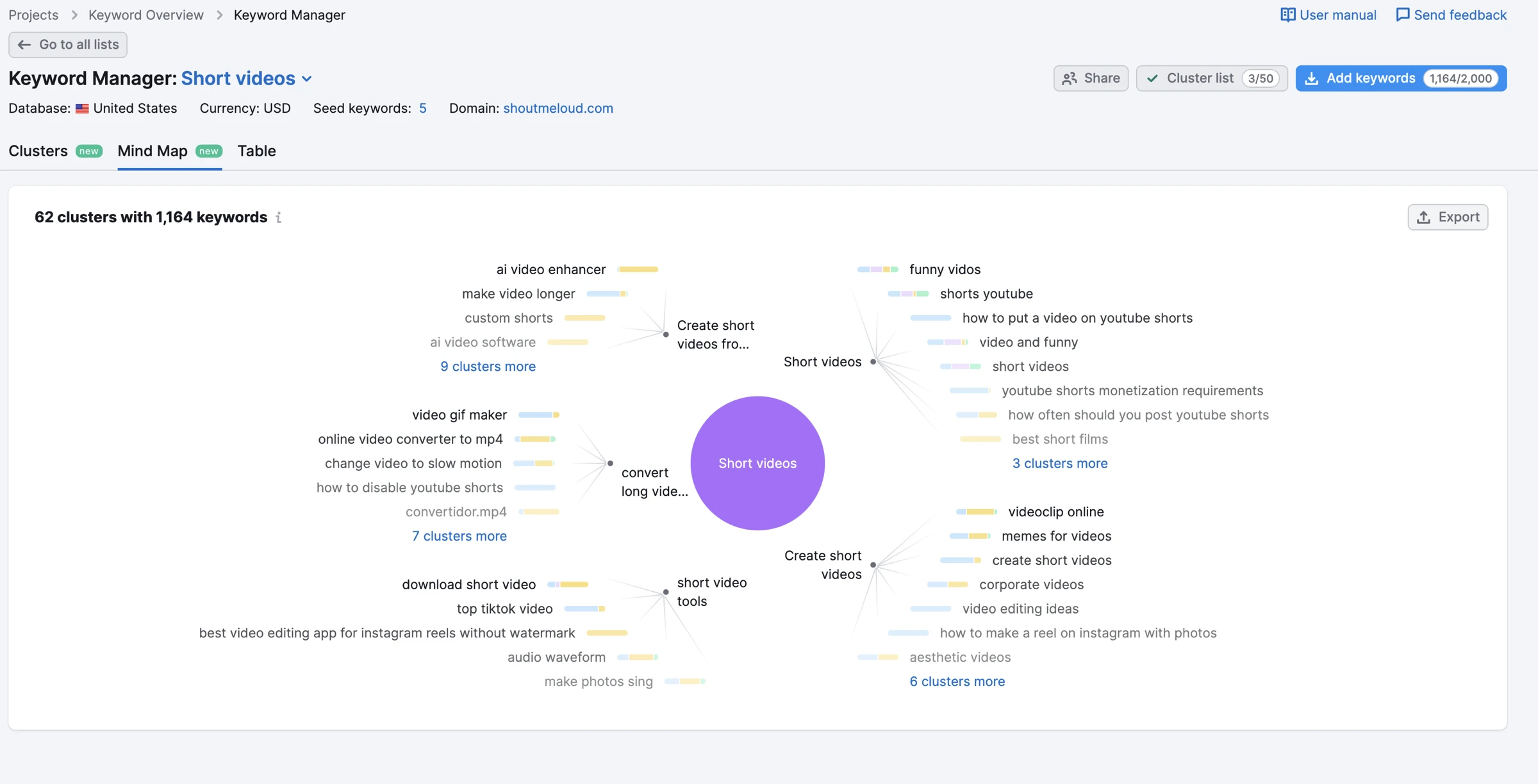1538x784 pixels.
Task: Select the memes for videos cluster
Action: (x=1057, y=536)
